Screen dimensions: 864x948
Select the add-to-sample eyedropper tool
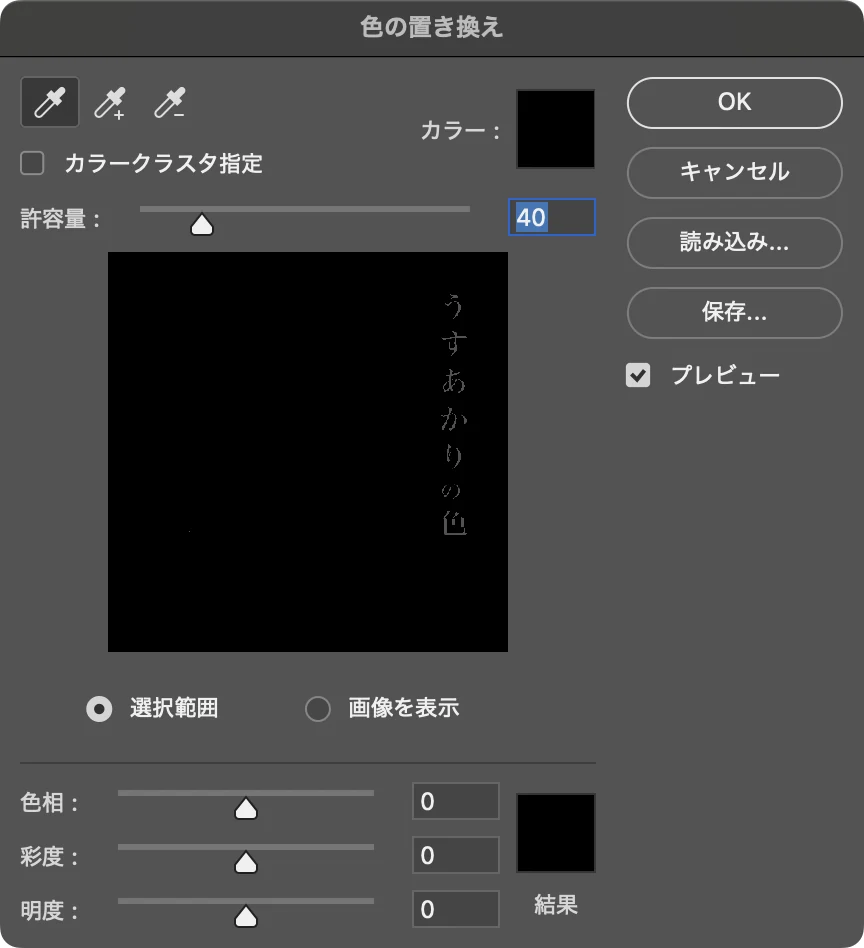click(110, 103)
